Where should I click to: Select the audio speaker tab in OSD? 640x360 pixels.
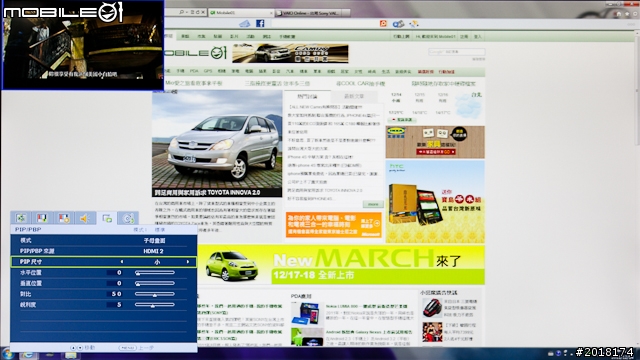tap(85, 219)
